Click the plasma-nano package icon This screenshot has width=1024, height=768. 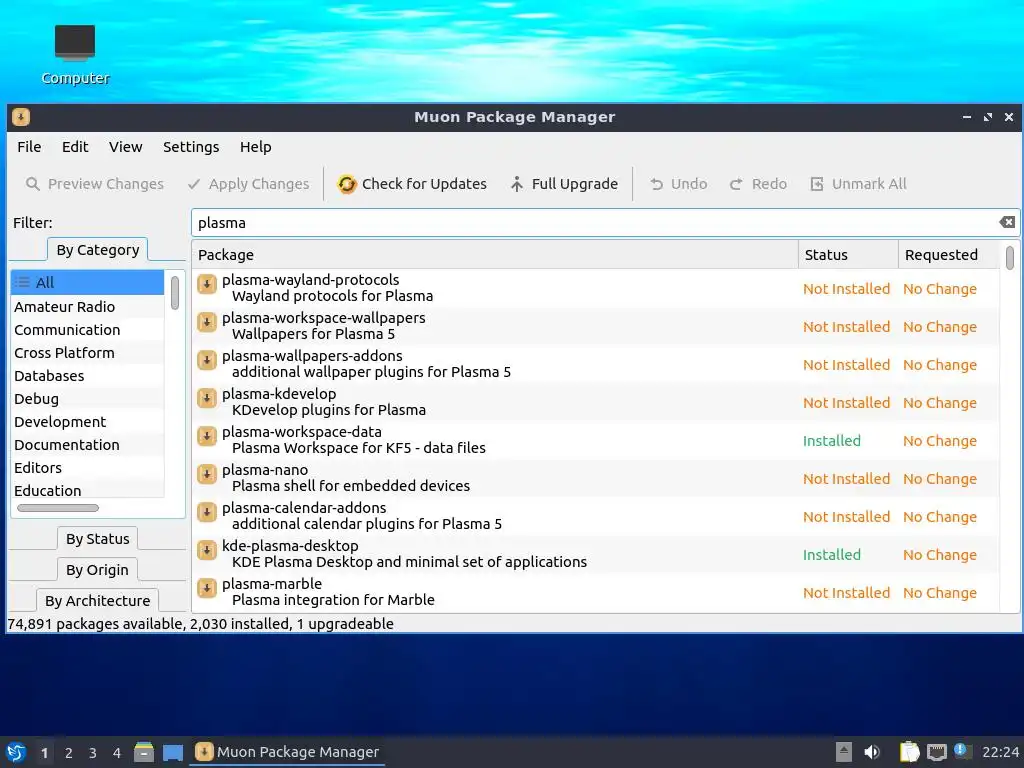click(x=207, y=474)
